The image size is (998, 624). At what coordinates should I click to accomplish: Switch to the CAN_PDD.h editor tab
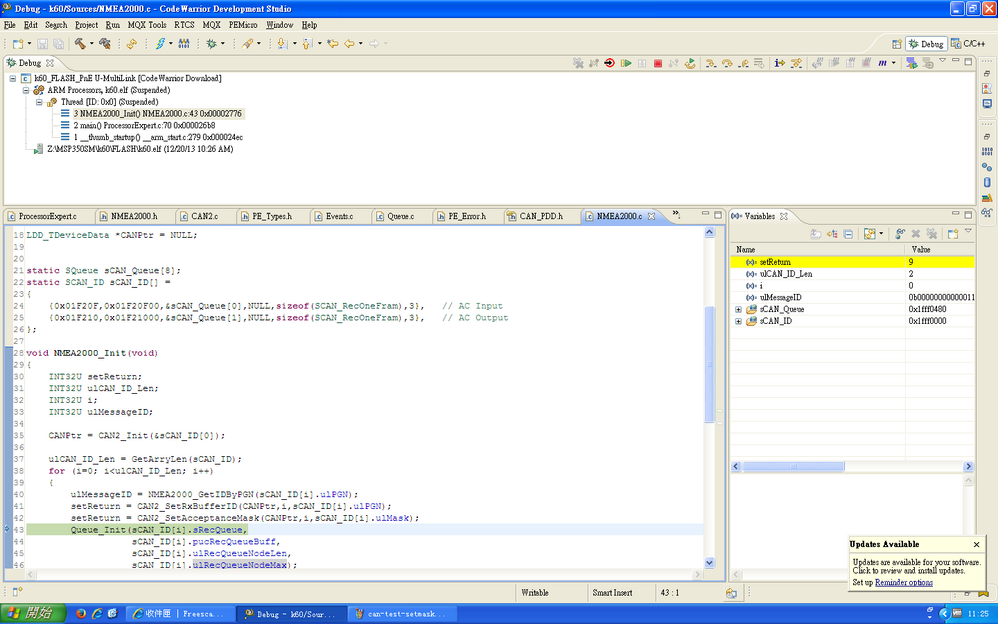pyautogui.click(x=540, y=216)
